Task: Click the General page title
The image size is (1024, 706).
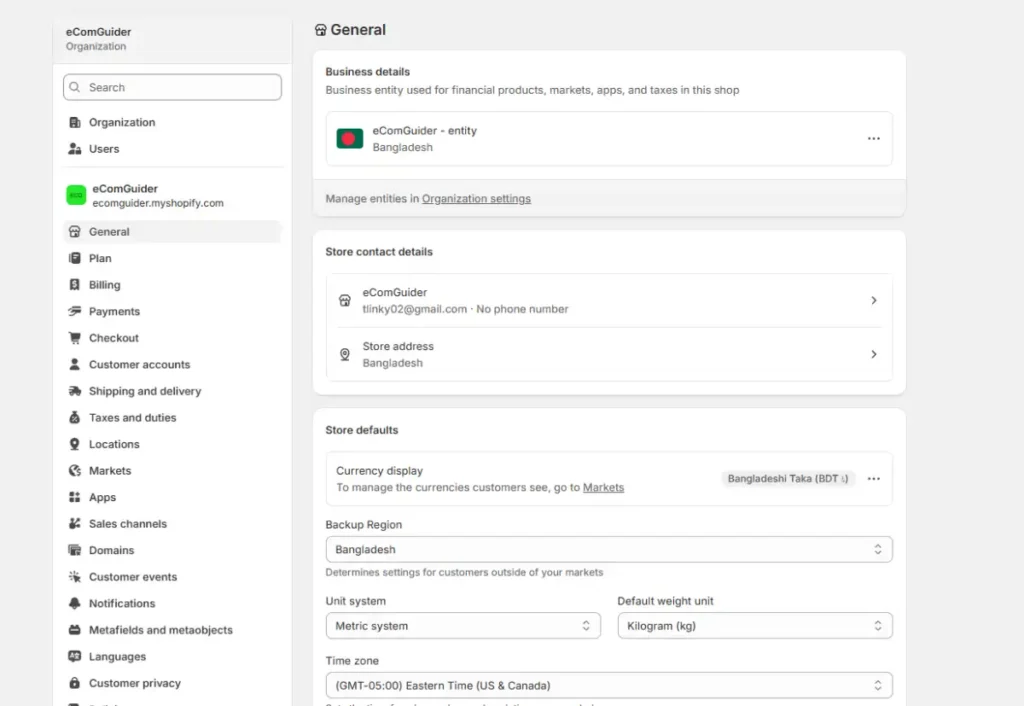Action: click(x=358, y=29)
